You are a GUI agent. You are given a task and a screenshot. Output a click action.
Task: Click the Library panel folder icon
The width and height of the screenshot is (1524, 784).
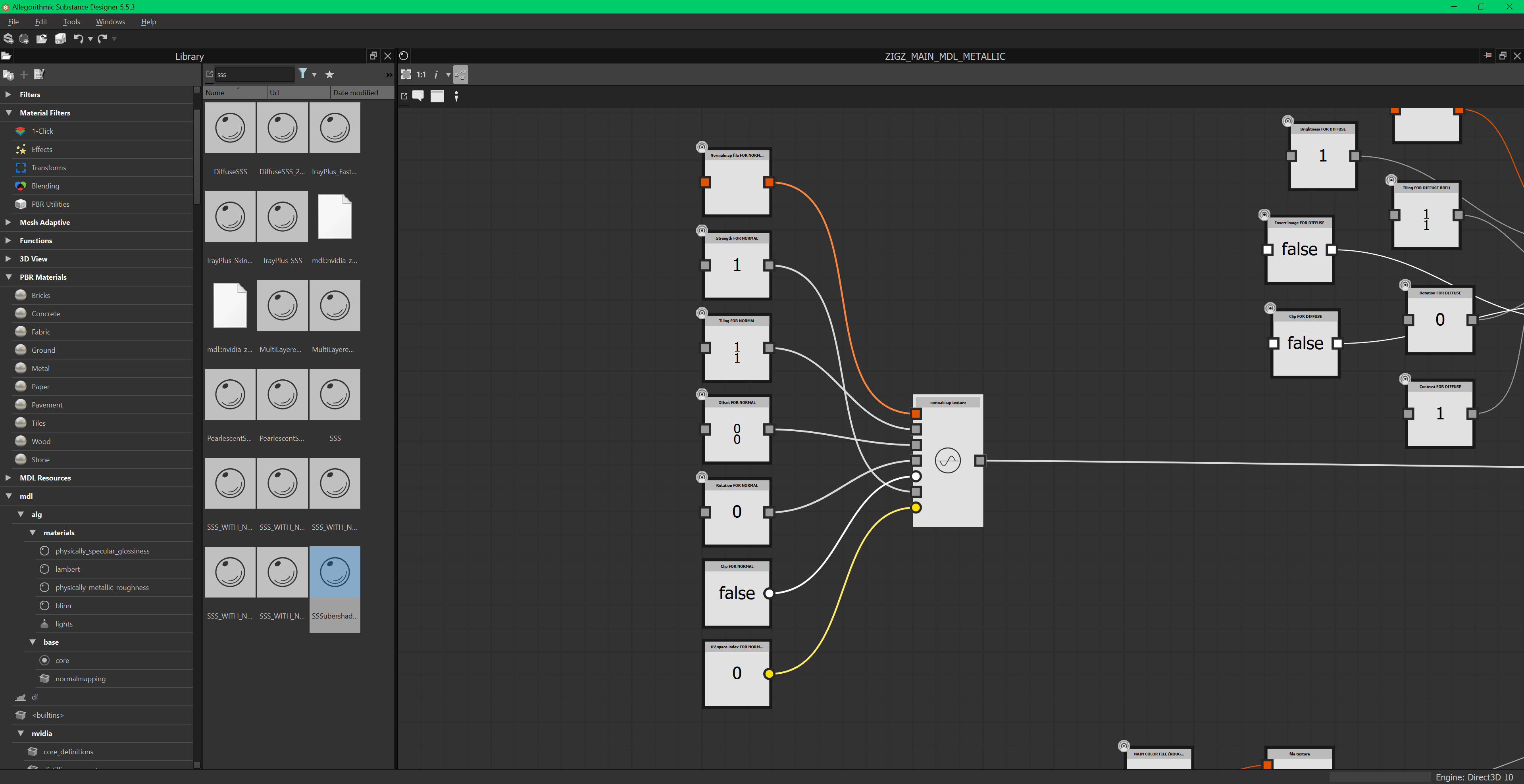point(6,56)
